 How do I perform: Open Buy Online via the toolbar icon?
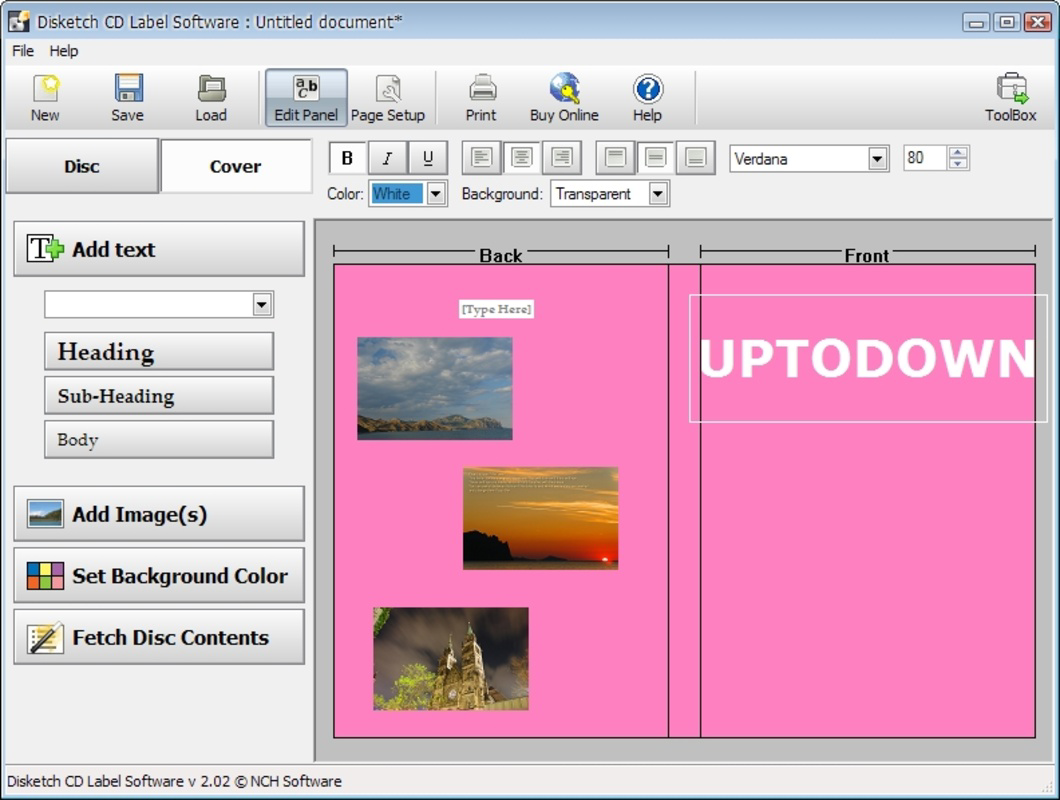[x=563, y=95]
